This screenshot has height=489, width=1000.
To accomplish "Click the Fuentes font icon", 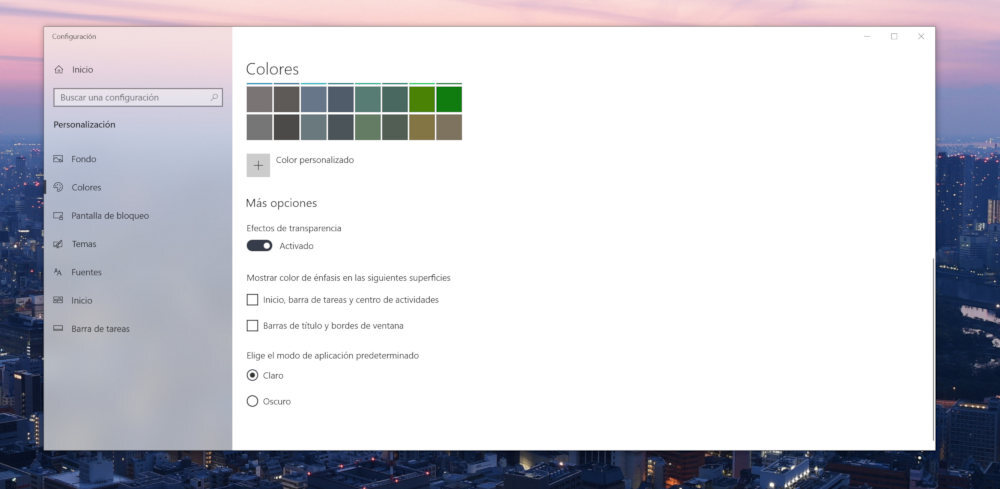I will [58, 272].
